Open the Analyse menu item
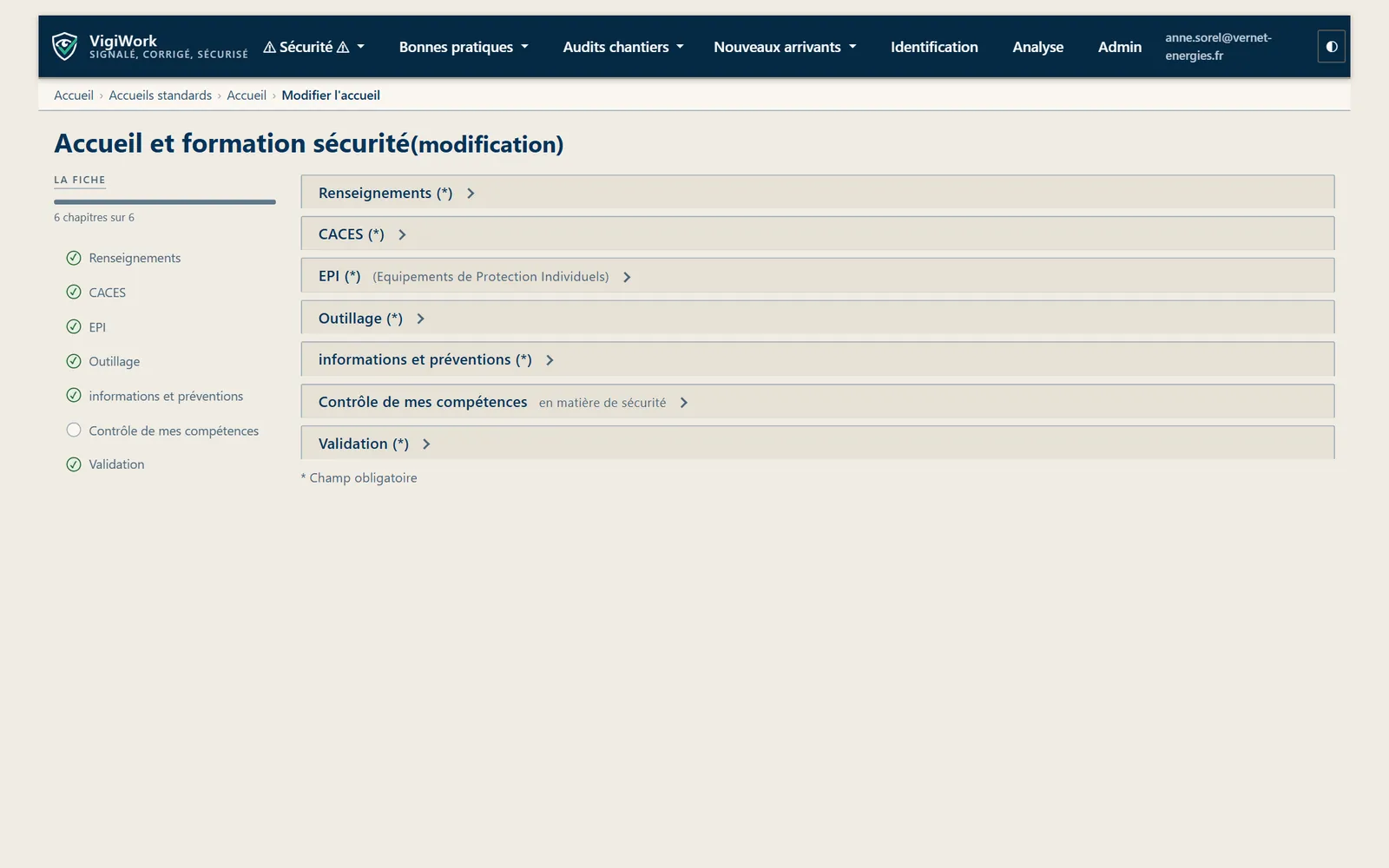Image resolution: width=1389 pixels, height=868 pixels. coord(1037,47)
